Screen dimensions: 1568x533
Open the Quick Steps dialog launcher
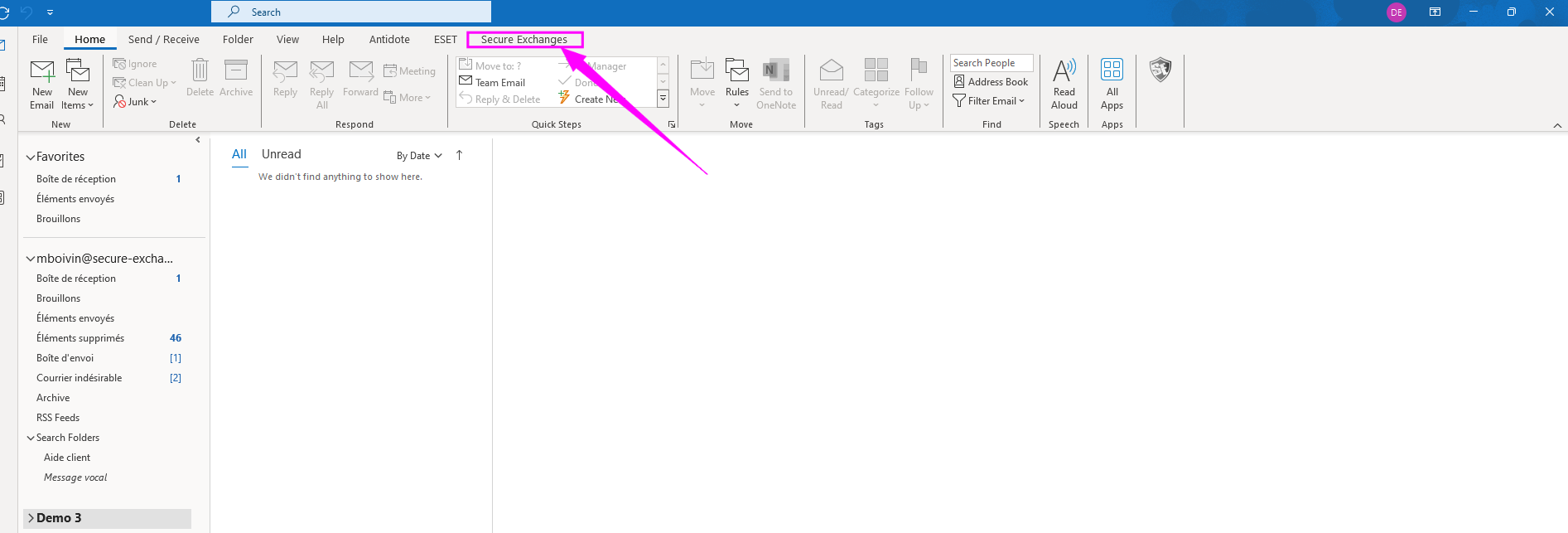[672, 124]
